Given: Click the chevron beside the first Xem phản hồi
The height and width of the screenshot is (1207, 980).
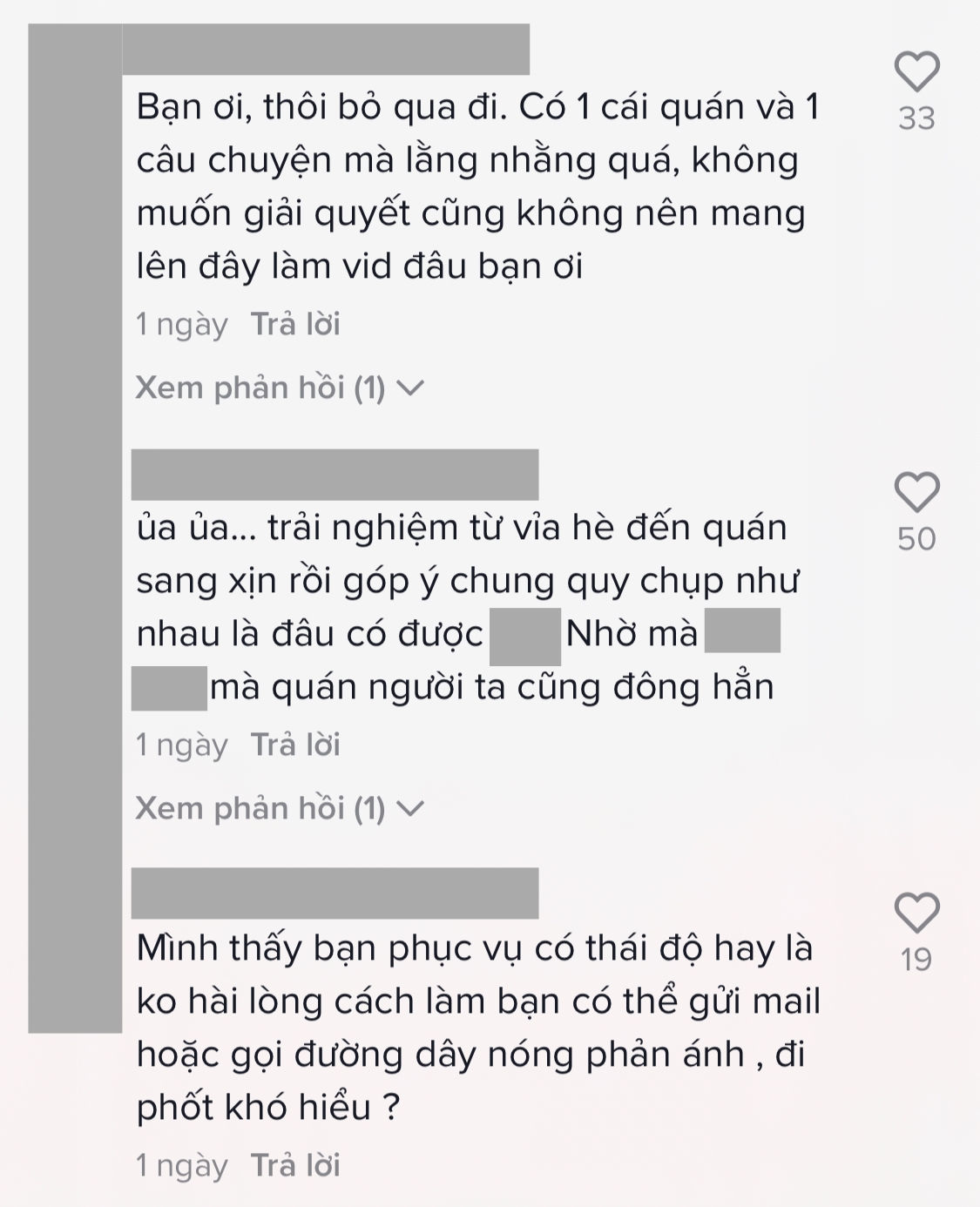Looking at the screenshot, I should pos(410,388).
